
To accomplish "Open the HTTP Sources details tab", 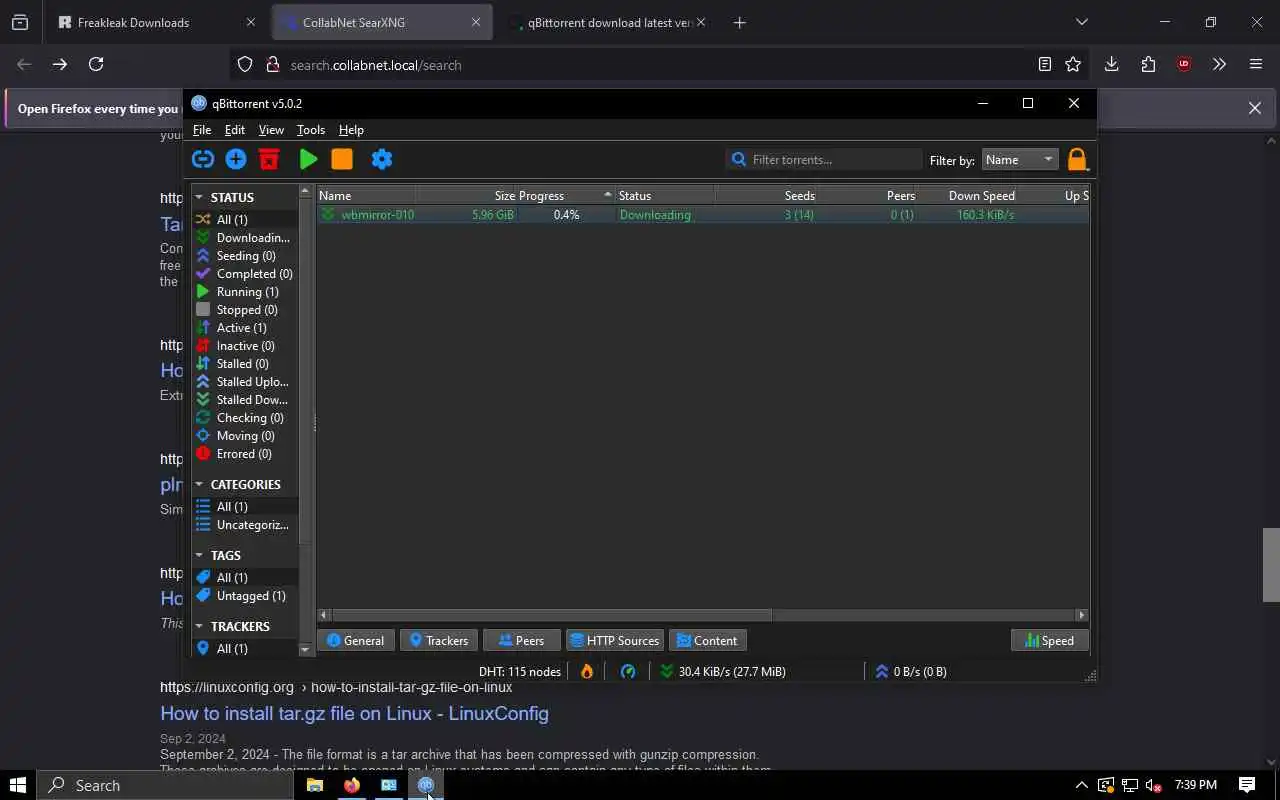I will pyautogui.click(x=614, y=641).
